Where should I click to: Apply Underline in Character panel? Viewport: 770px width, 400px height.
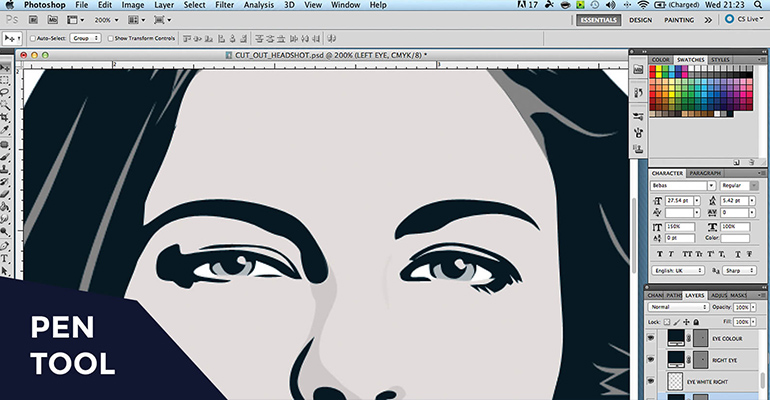coord(737,254)
